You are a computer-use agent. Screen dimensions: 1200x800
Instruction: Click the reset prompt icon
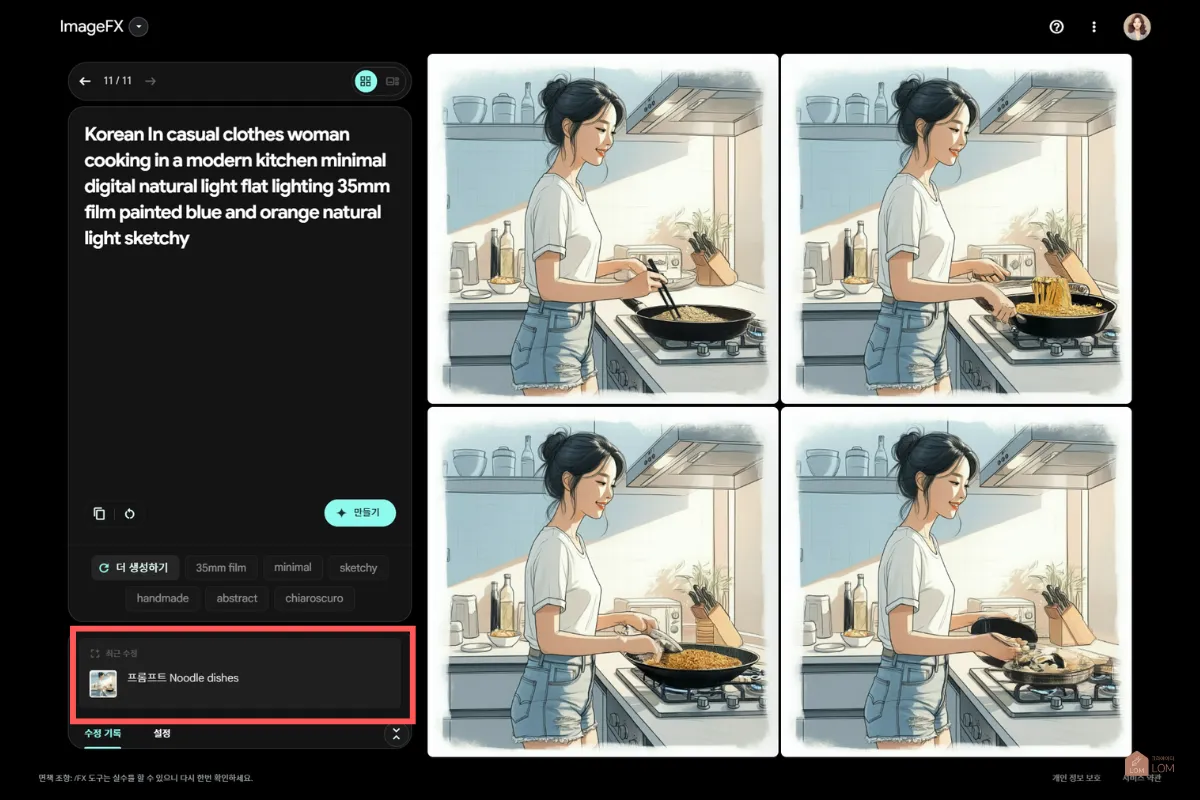129,513
